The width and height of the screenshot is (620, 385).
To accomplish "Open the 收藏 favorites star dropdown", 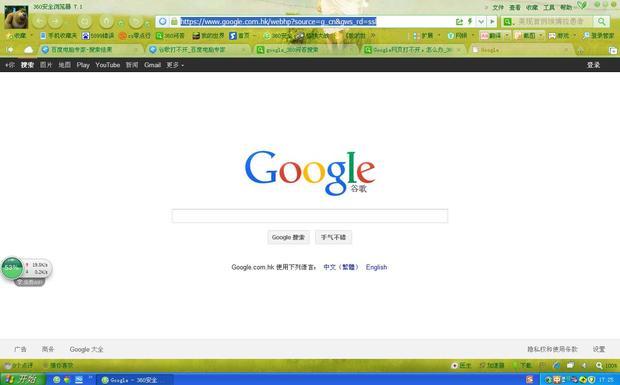I will (x=19, y=36).
